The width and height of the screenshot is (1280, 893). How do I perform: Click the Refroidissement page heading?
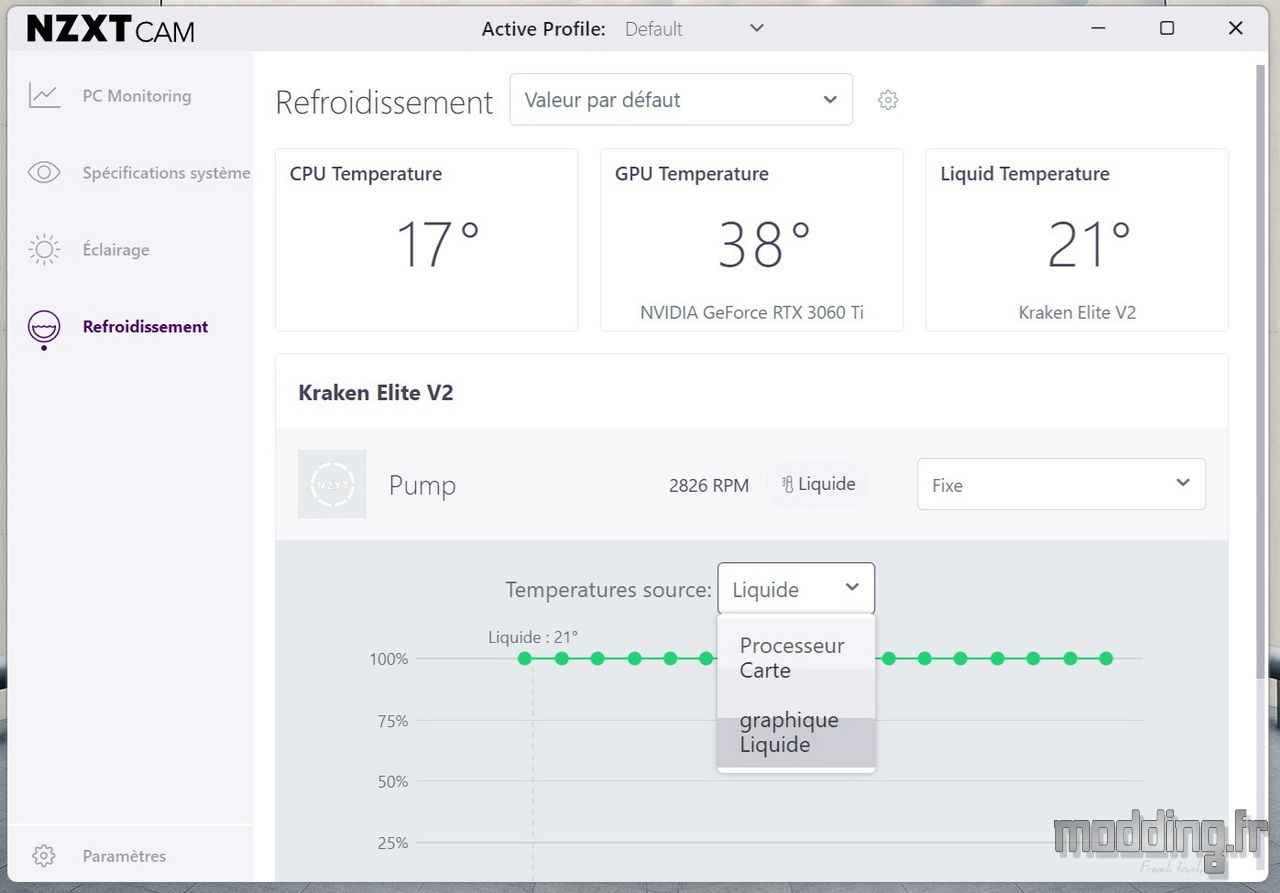point(384,102)
